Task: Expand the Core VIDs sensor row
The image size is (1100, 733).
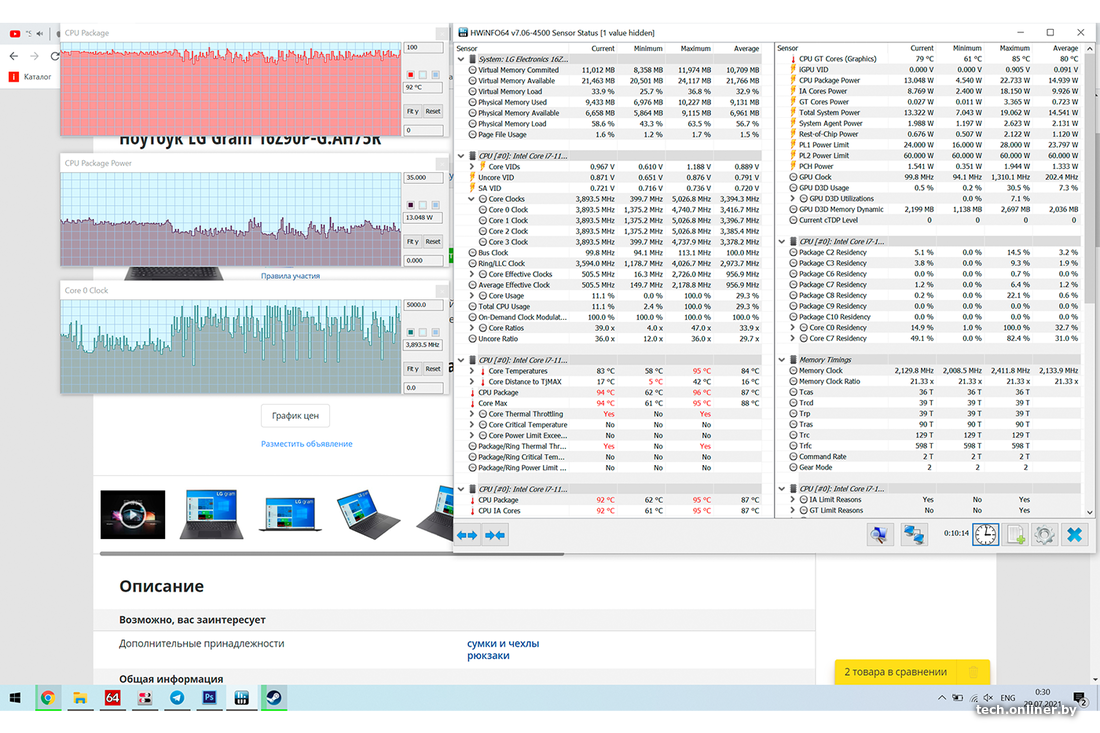Action: [x=473, y=167]
